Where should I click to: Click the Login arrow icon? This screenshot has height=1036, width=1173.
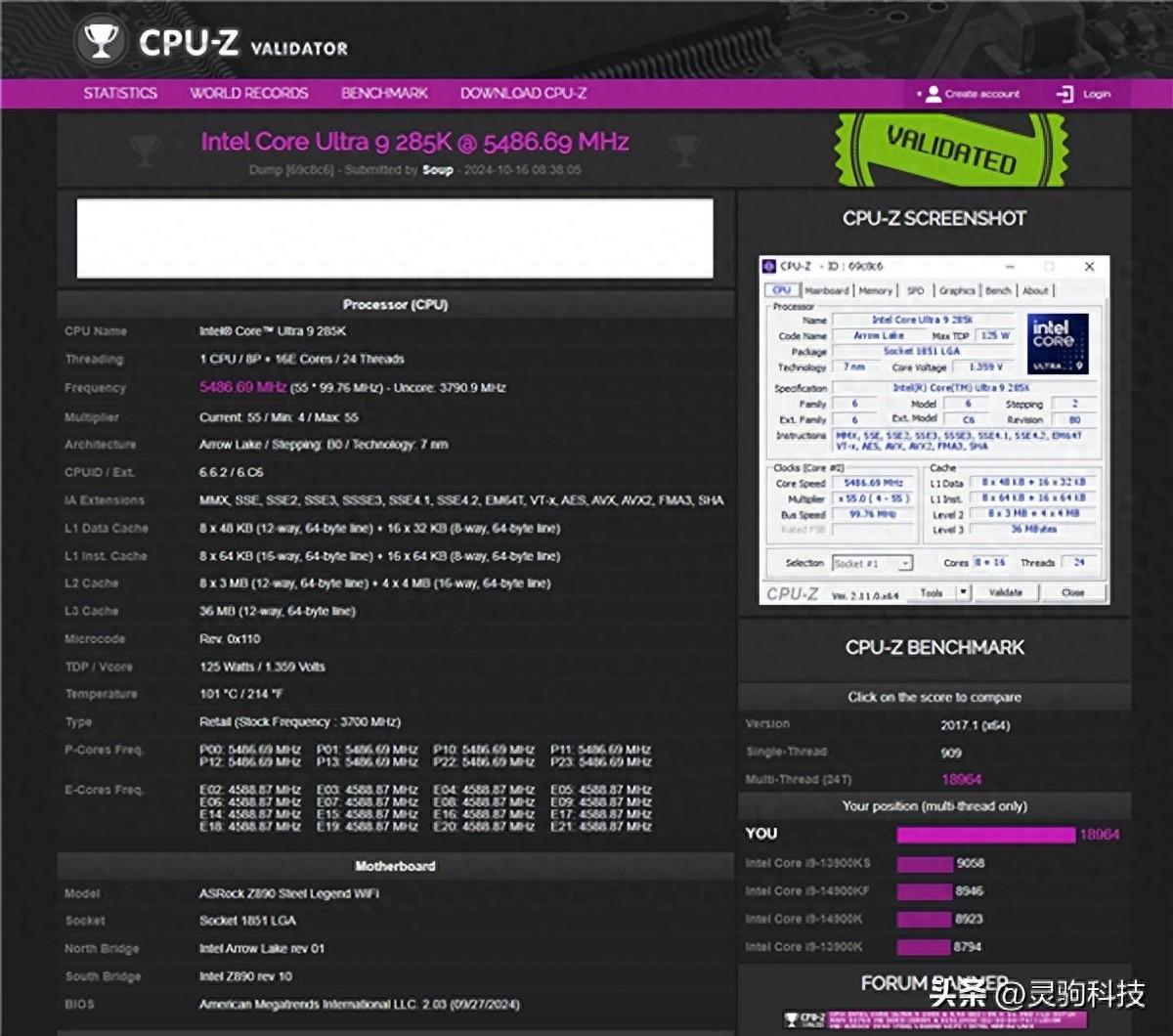click(1064, 94)
